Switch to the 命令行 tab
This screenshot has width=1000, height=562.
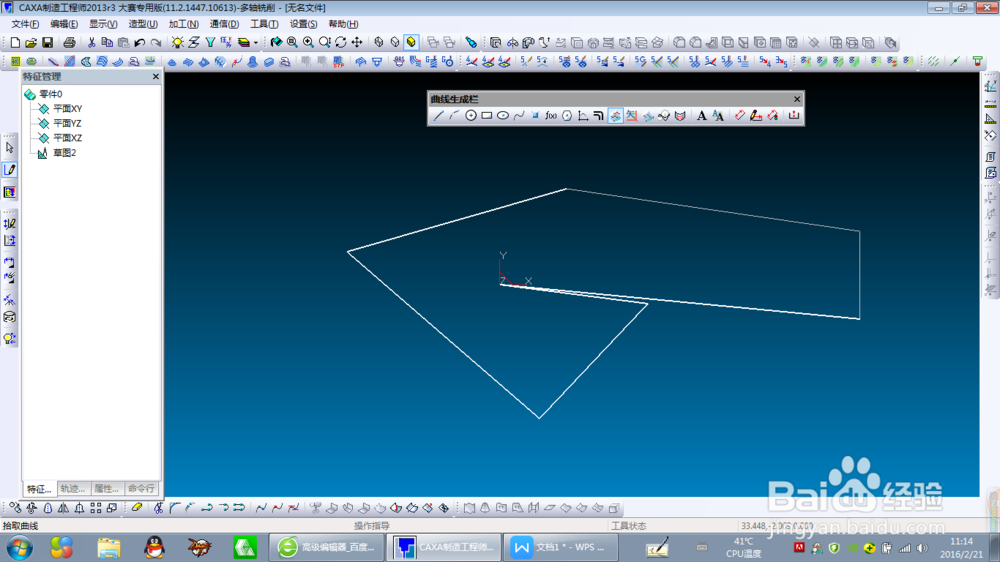pos(141,489)
